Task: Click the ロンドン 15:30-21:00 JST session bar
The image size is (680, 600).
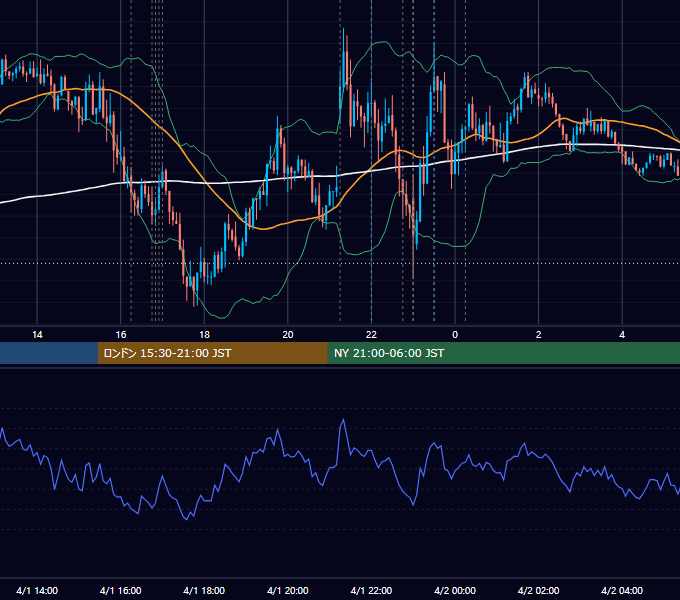Action: pyautogui.click(x=212, y=353)
